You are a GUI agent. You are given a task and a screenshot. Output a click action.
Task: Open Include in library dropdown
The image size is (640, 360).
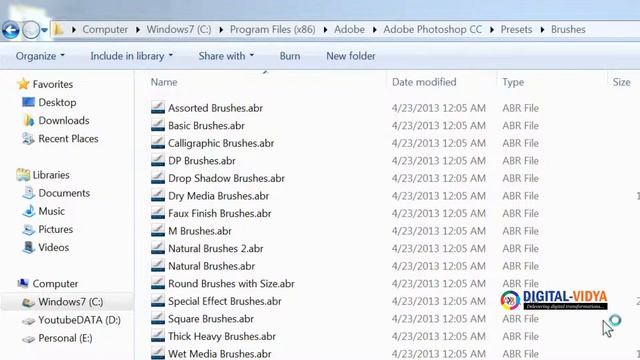coord(131,56)
